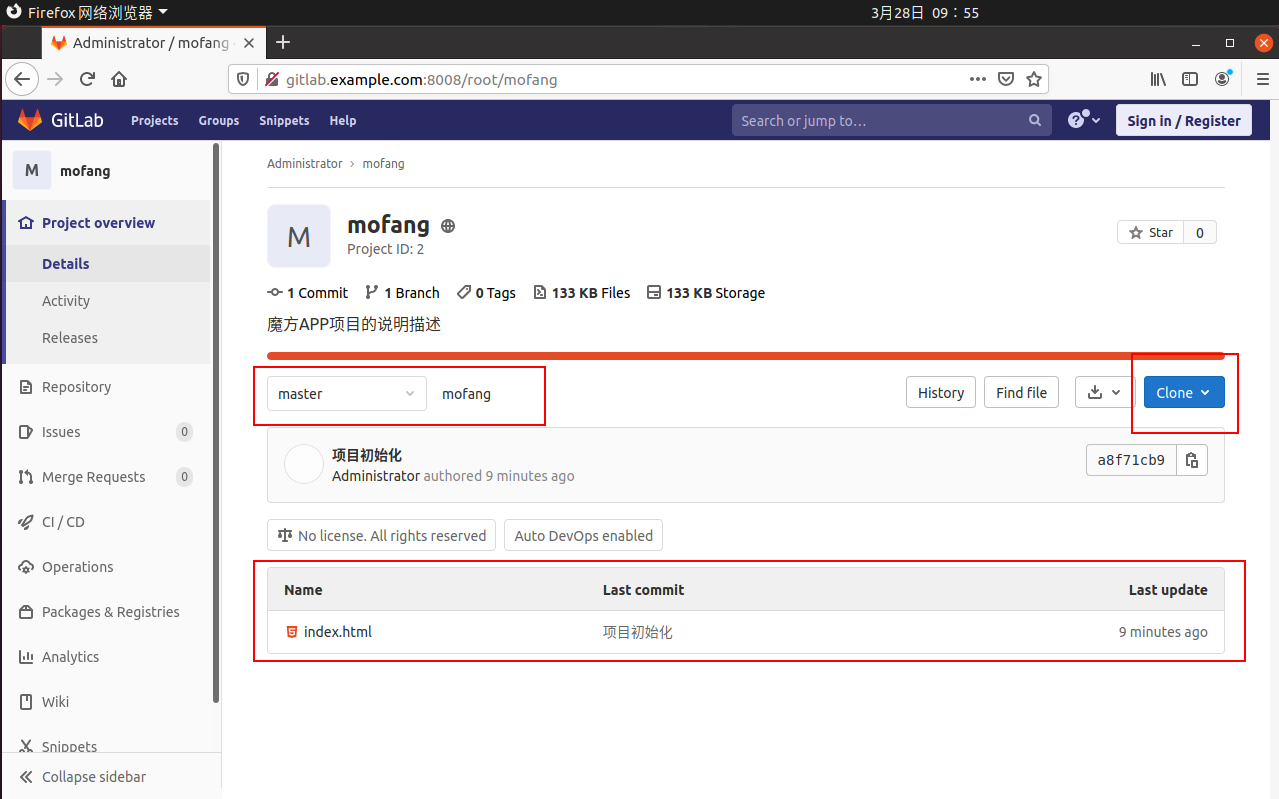Go to Snippets in top navigation
The height and width of the screenshot is (799, 1279).
click(x=284, y=120)
